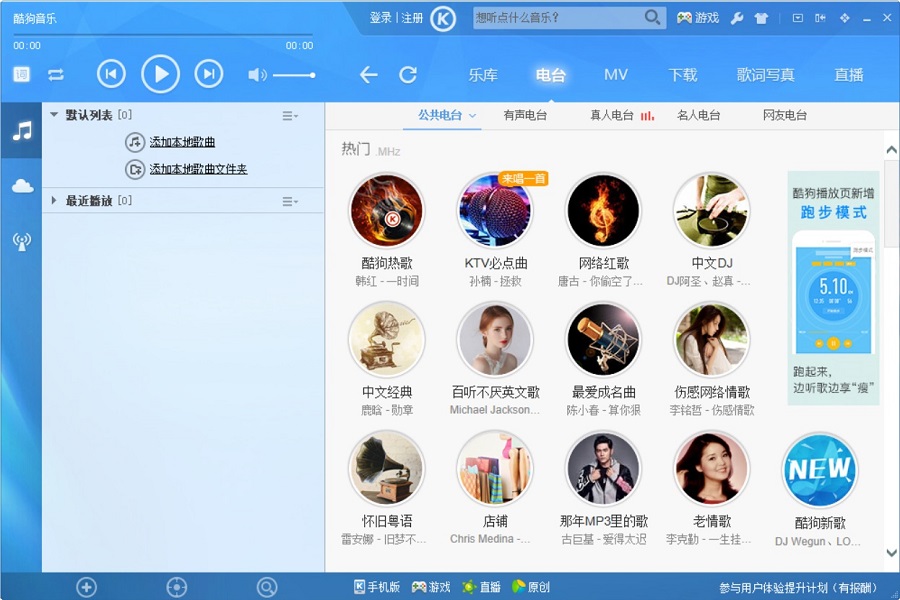Expand the 公共电台 dropdown arrow
900x600 pixels.
pos(472,116)
